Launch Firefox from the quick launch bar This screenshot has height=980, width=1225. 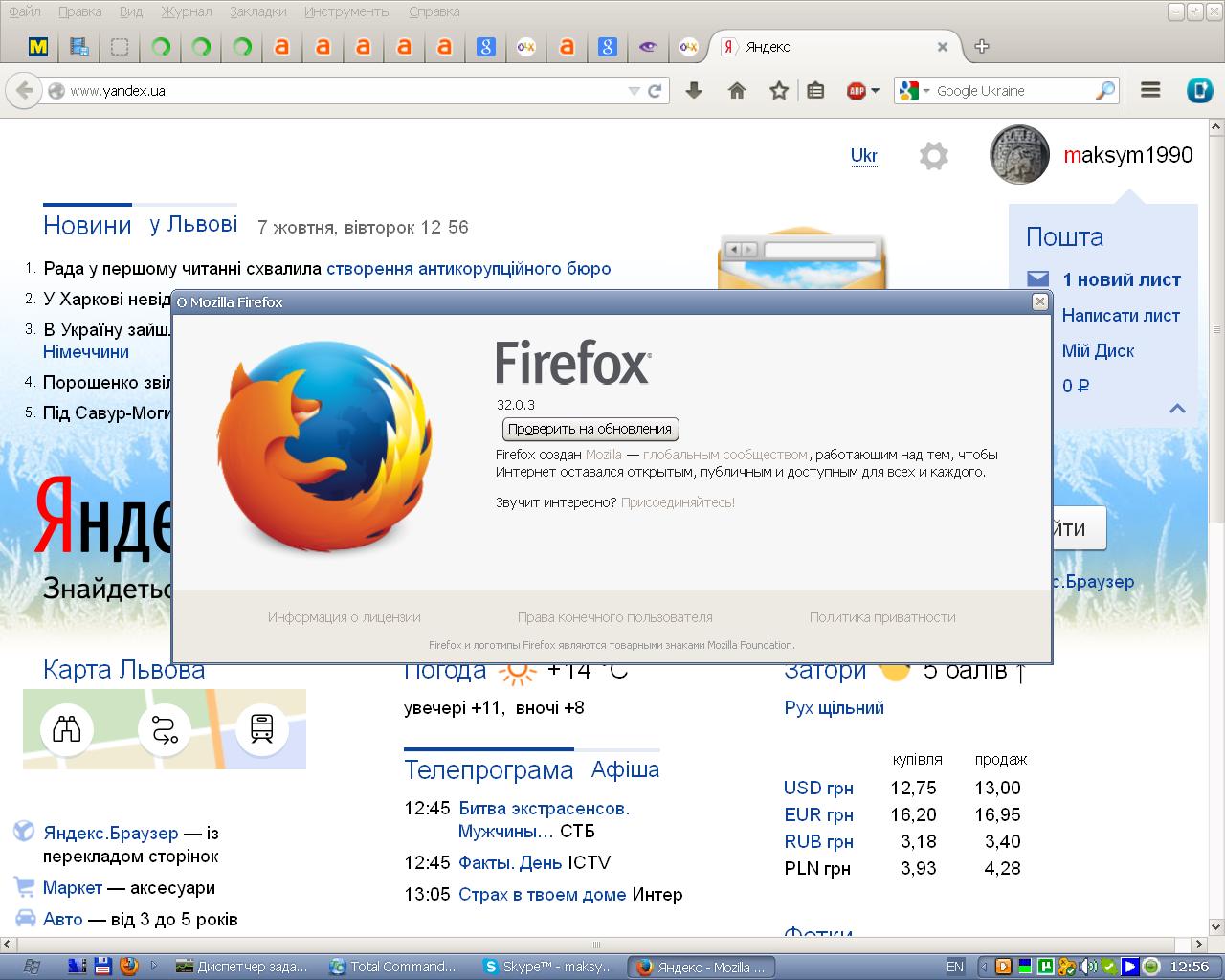(129, 966)
